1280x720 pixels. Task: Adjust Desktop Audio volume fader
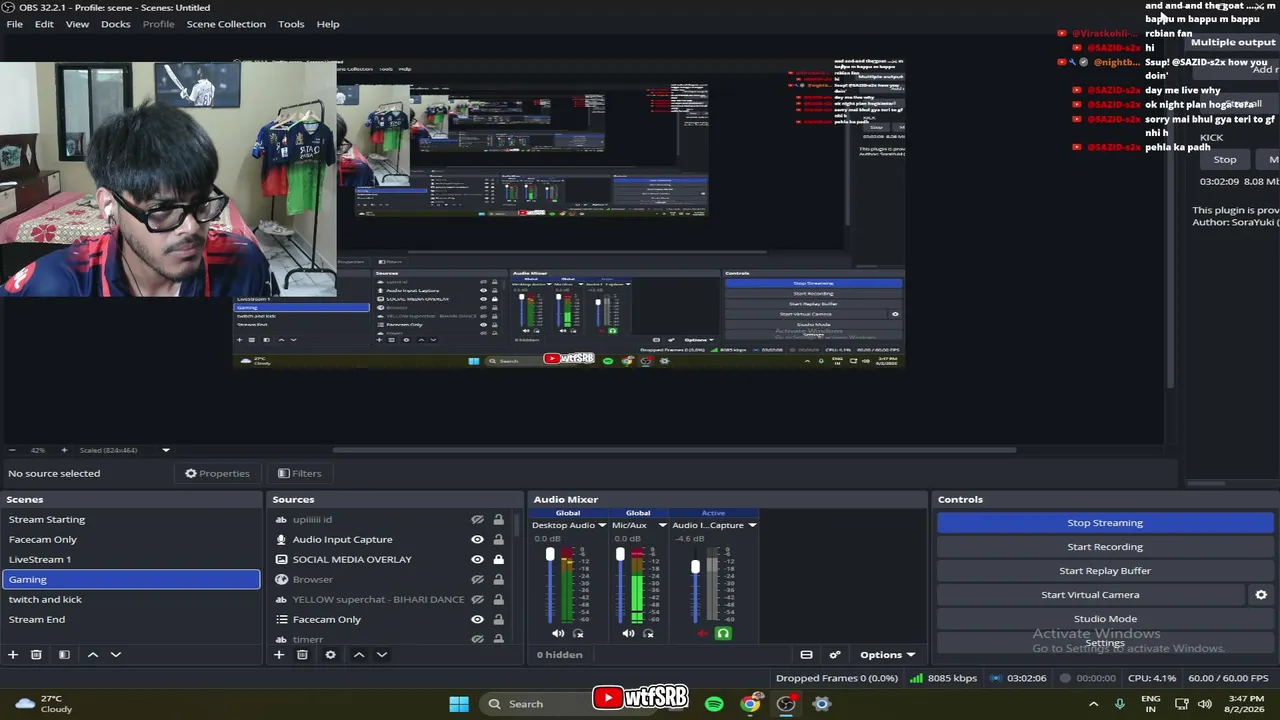[x=549, y=556]
